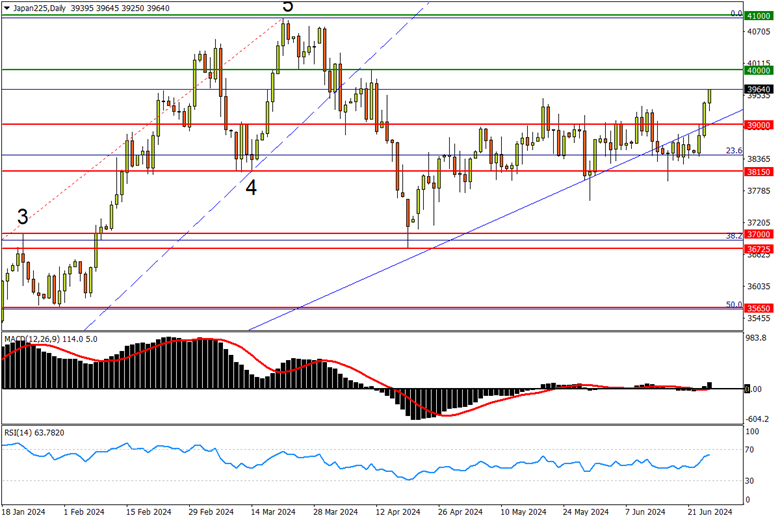Viewport: 780px width, 520px height.
Task: Select the 29 Feb 2024 date label
Action: pos(211,512)
